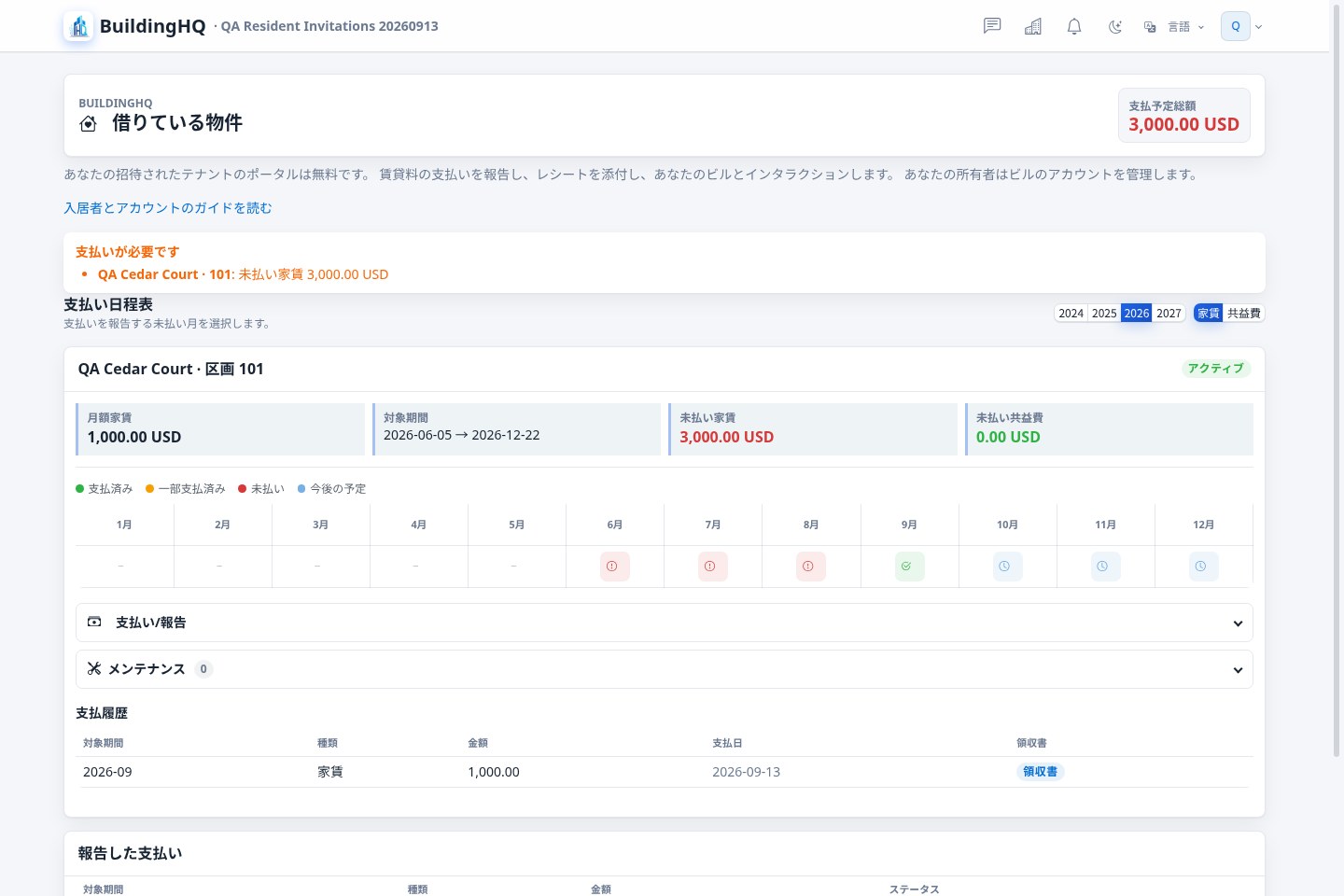The width and height of the screenshot is (1344, 896).
Task: Switch schedule to 共益費 (common fees)
Action: [x=1243, y=314]
